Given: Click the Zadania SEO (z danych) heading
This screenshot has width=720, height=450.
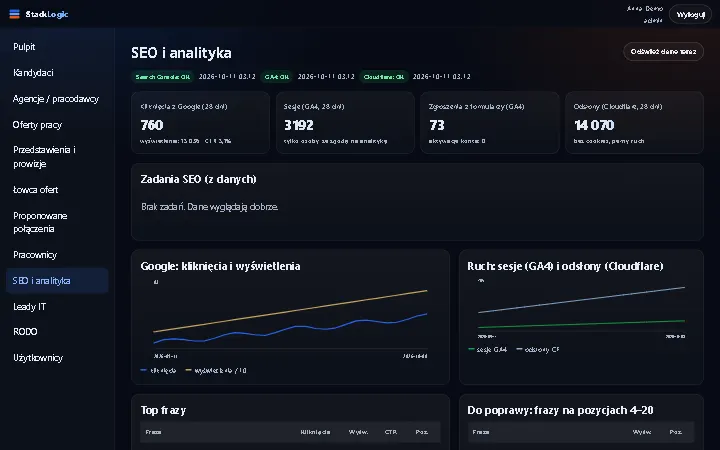Looking at the screenshot, I should pos(198,179).
